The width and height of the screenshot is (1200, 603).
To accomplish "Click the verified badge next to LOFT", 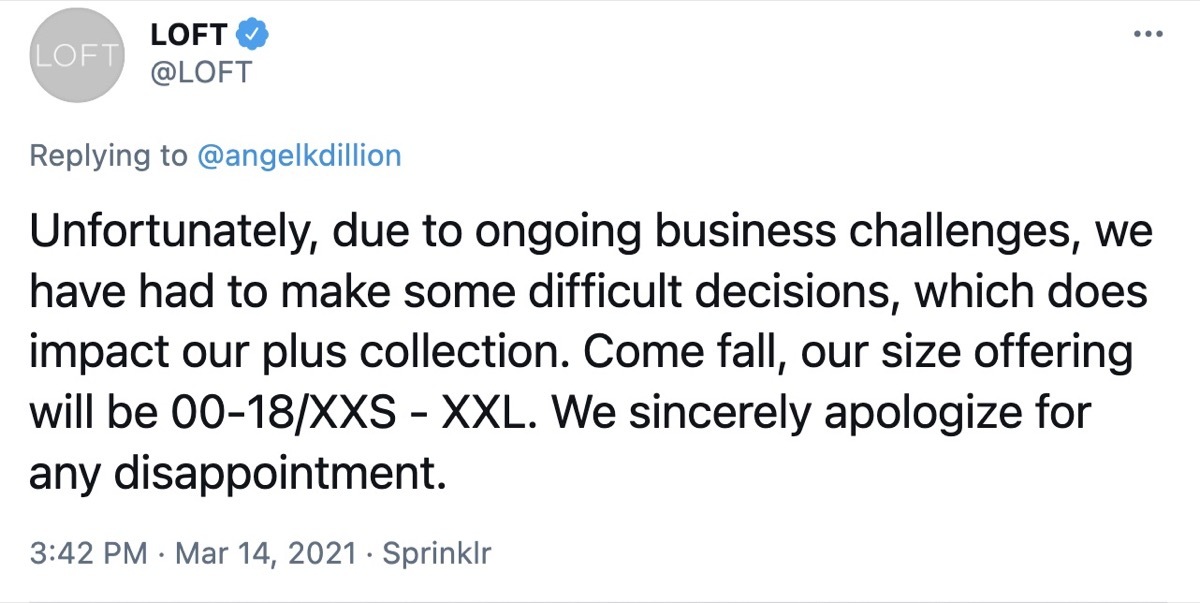I will tap(245, 33).
